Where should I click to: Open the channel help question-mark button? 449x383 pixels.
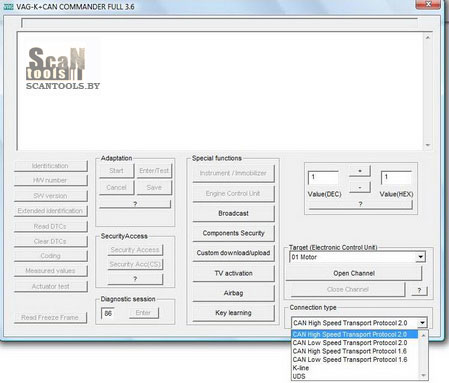pos(419,291)
